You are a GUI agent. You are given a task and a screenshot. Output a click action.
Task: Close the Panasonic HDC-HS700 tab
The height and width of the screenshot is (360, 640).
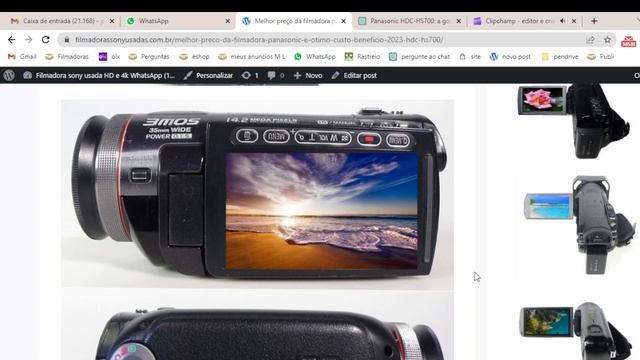[x=459, y=21]
